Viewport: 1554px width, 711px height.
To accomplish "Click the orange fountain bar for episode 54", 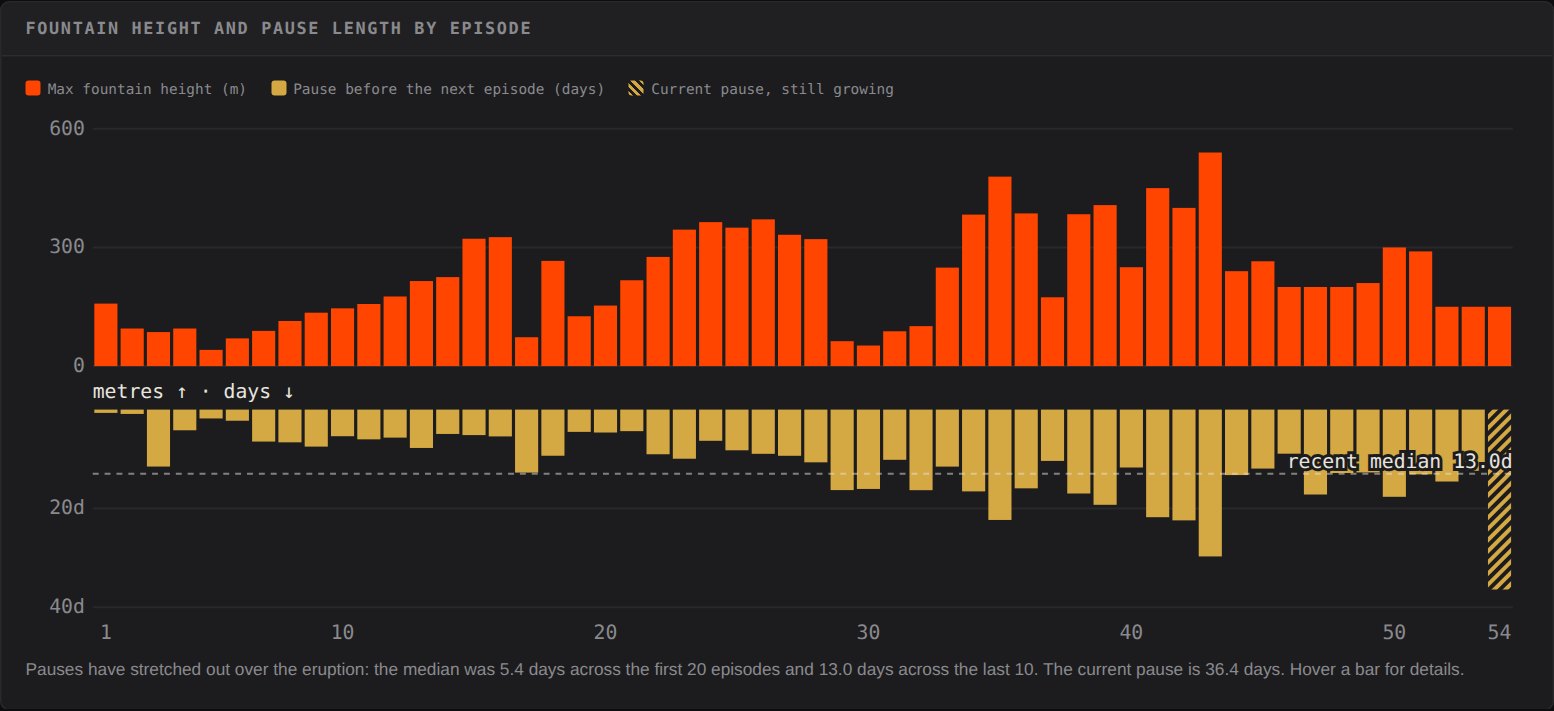I will coord(1499,337).
